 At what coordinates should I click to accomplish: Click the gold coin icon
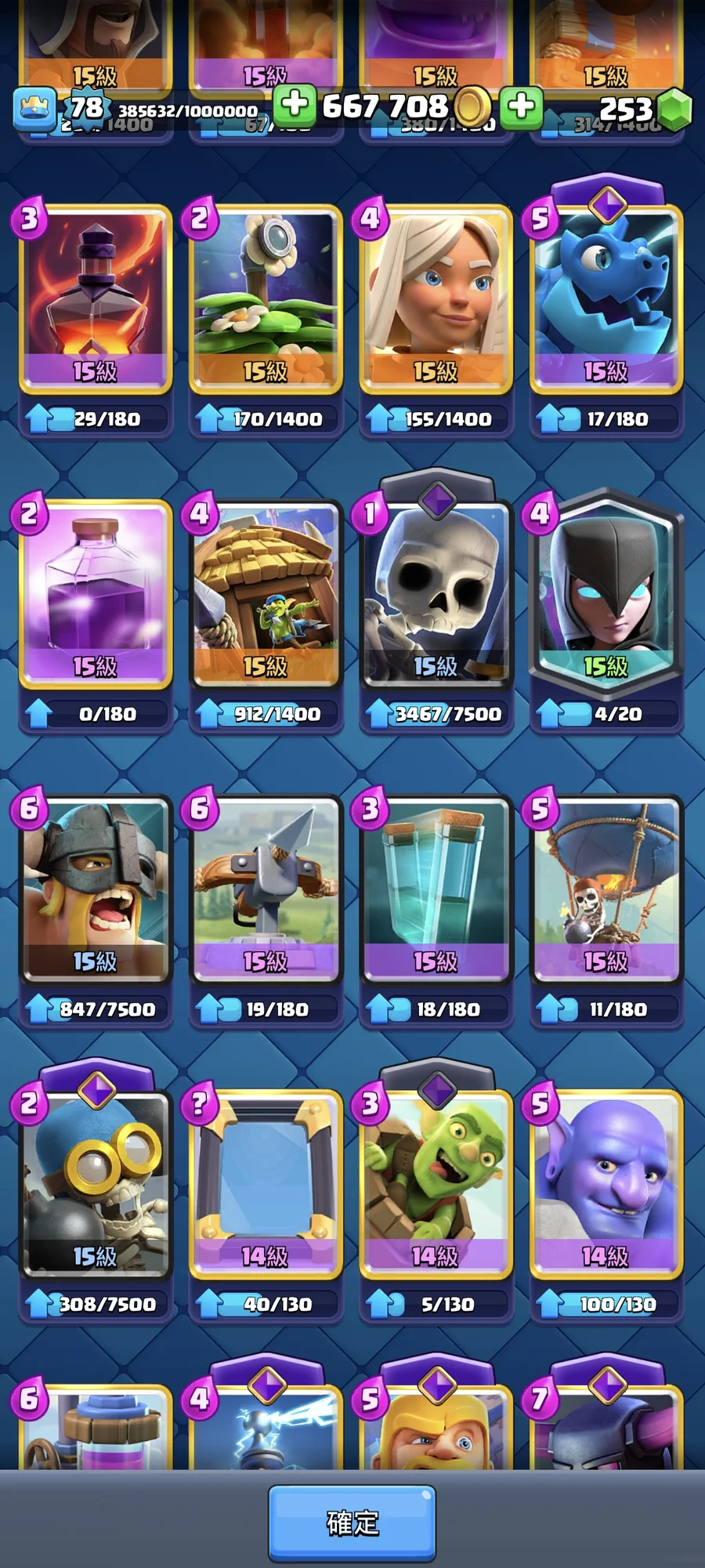click(472, 107)
